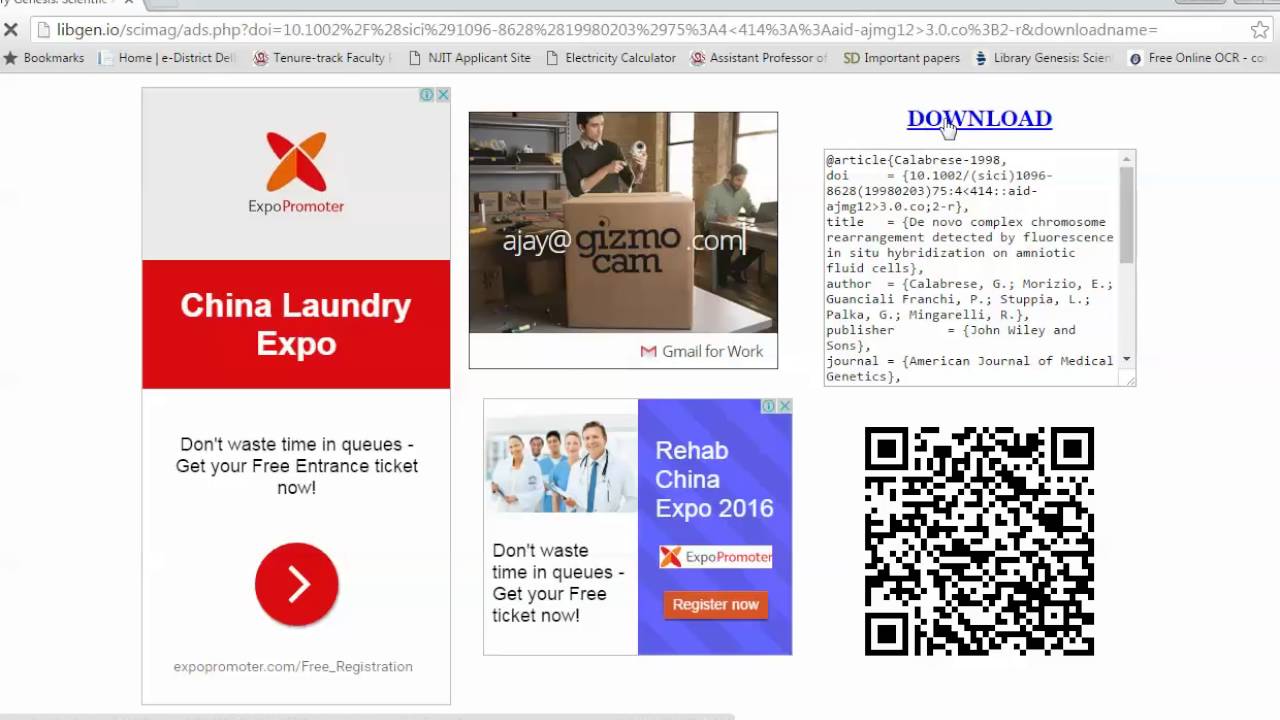Open Home | e-District Delhi bookmark
This screenshot has height=720, width=1280.
167,58
